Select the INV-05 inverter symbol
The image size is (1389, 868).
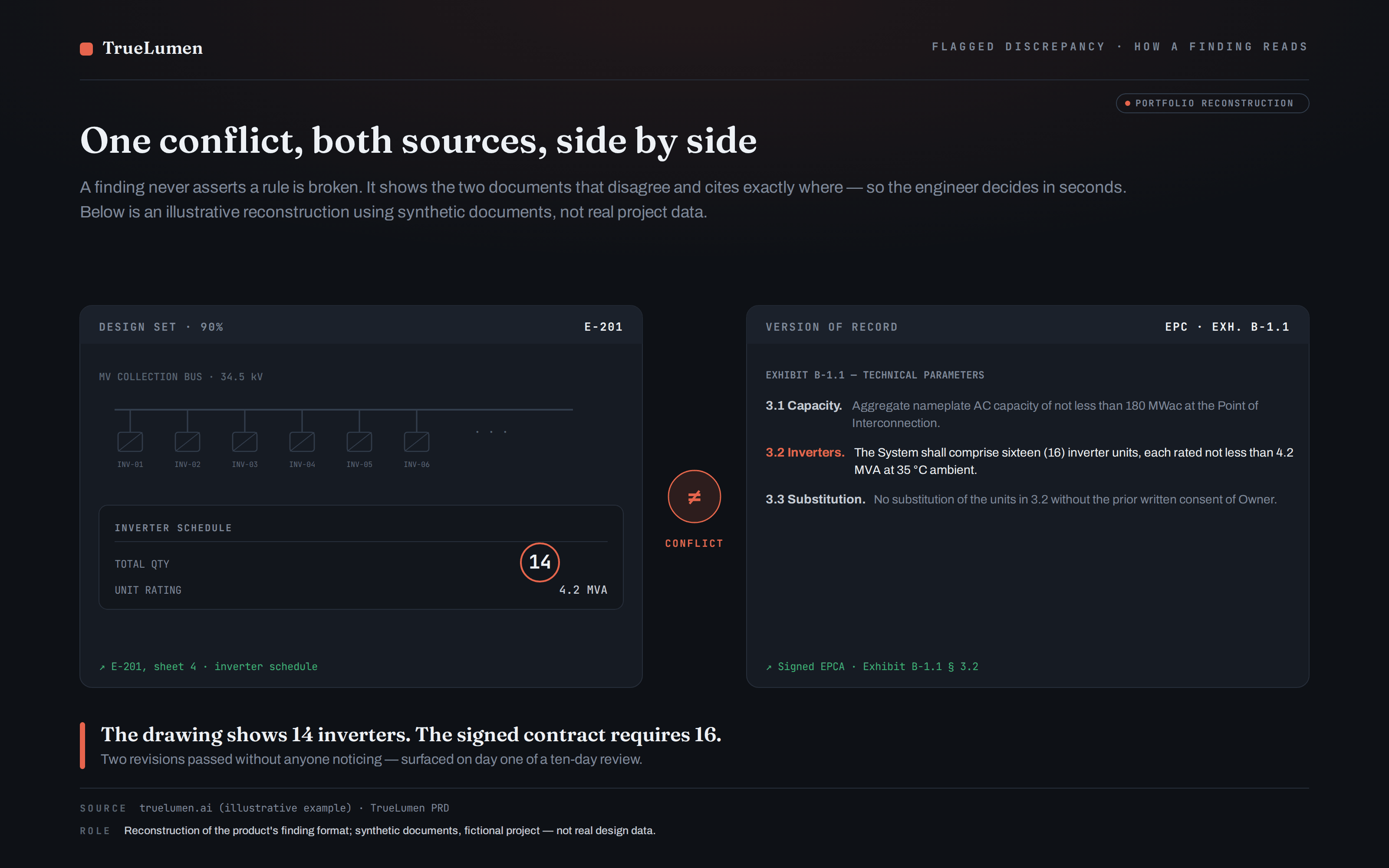[359, 441]
